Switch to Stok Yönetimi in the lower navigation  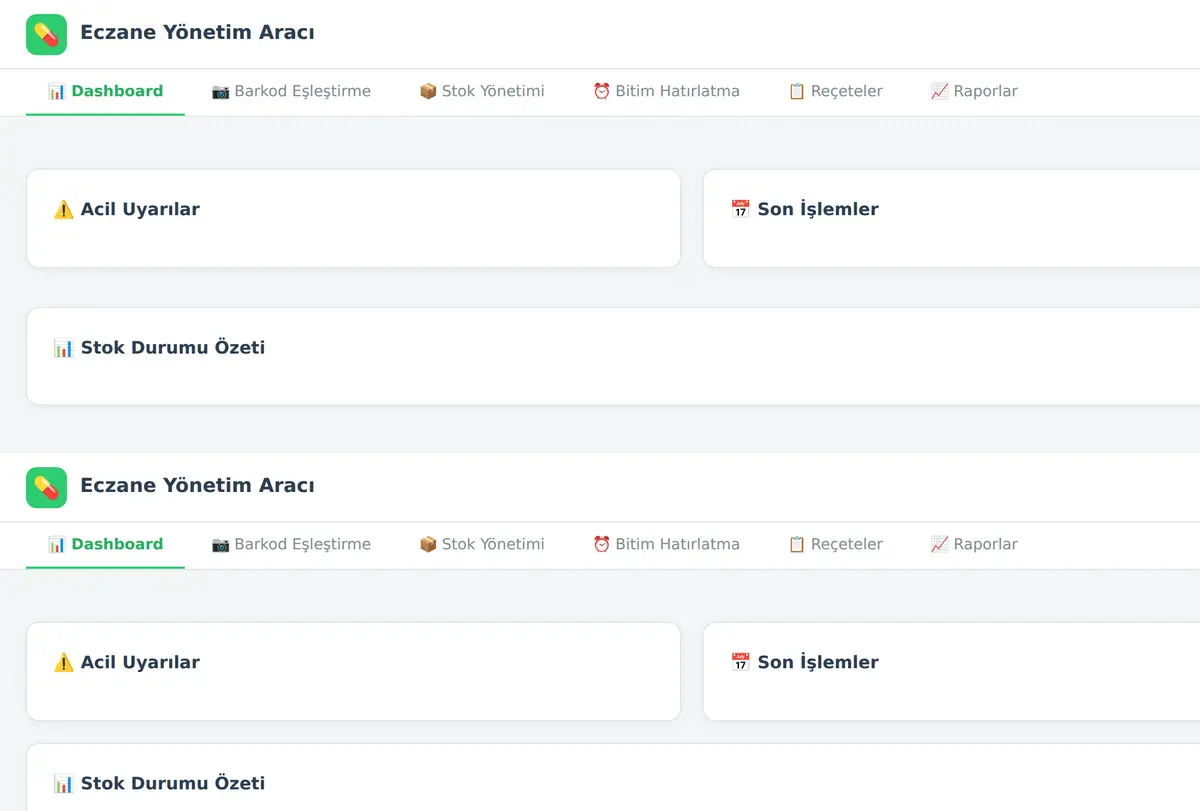(482, 544)
